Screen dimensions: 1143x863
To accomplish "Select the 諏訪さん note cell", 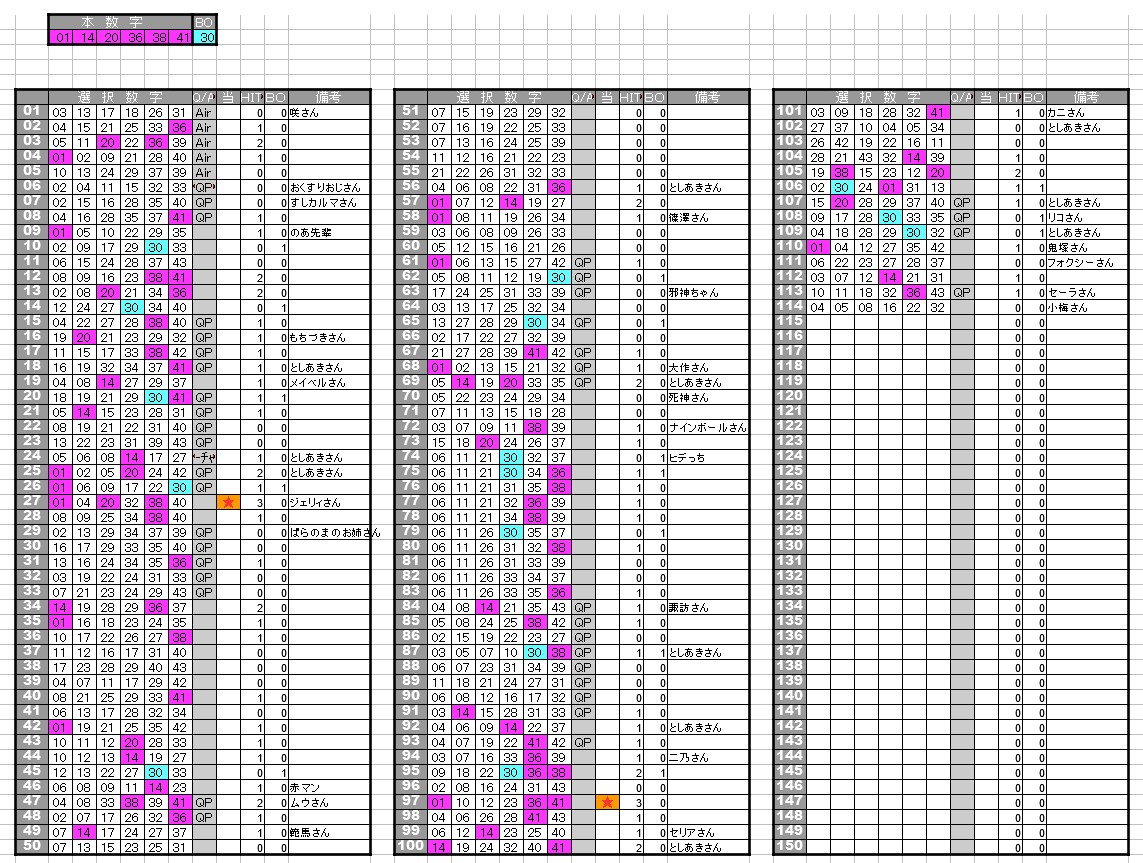I will click(708, 607).
